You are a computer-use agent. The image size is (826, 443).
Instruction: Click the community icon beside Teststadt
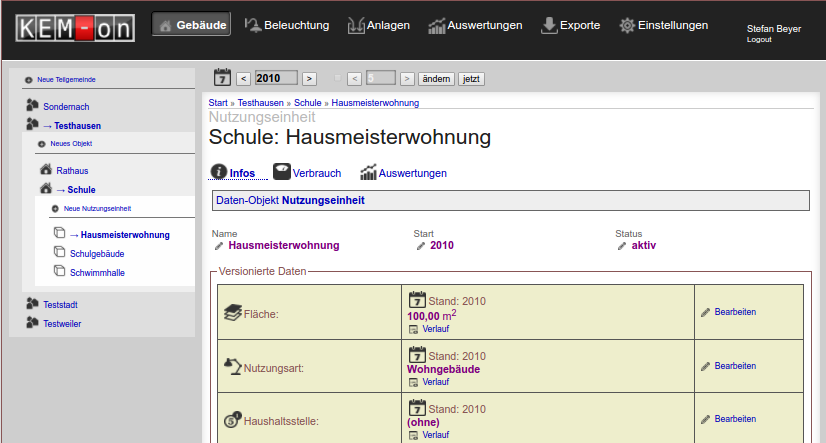(x=33, y=303)
